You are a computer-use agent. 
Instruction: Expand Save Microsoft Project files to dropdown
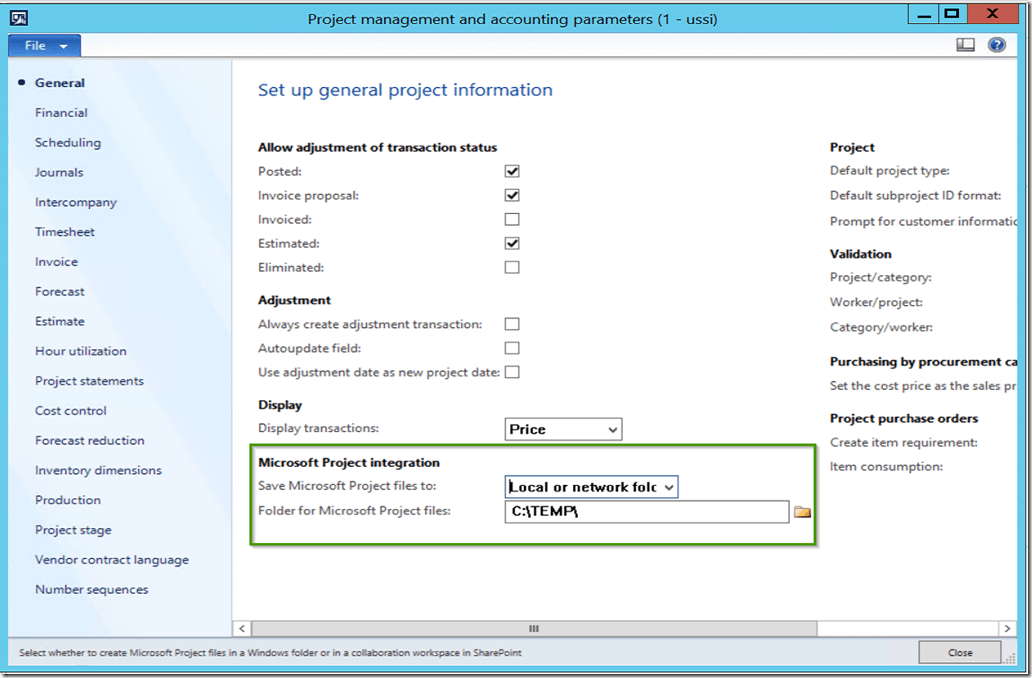[592, 487]
